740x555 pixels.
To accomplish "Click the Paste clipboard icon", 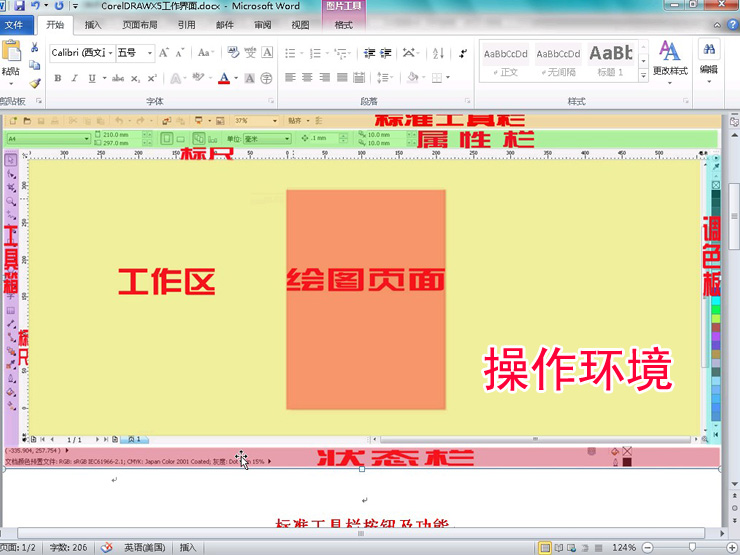I will [11, 55].
